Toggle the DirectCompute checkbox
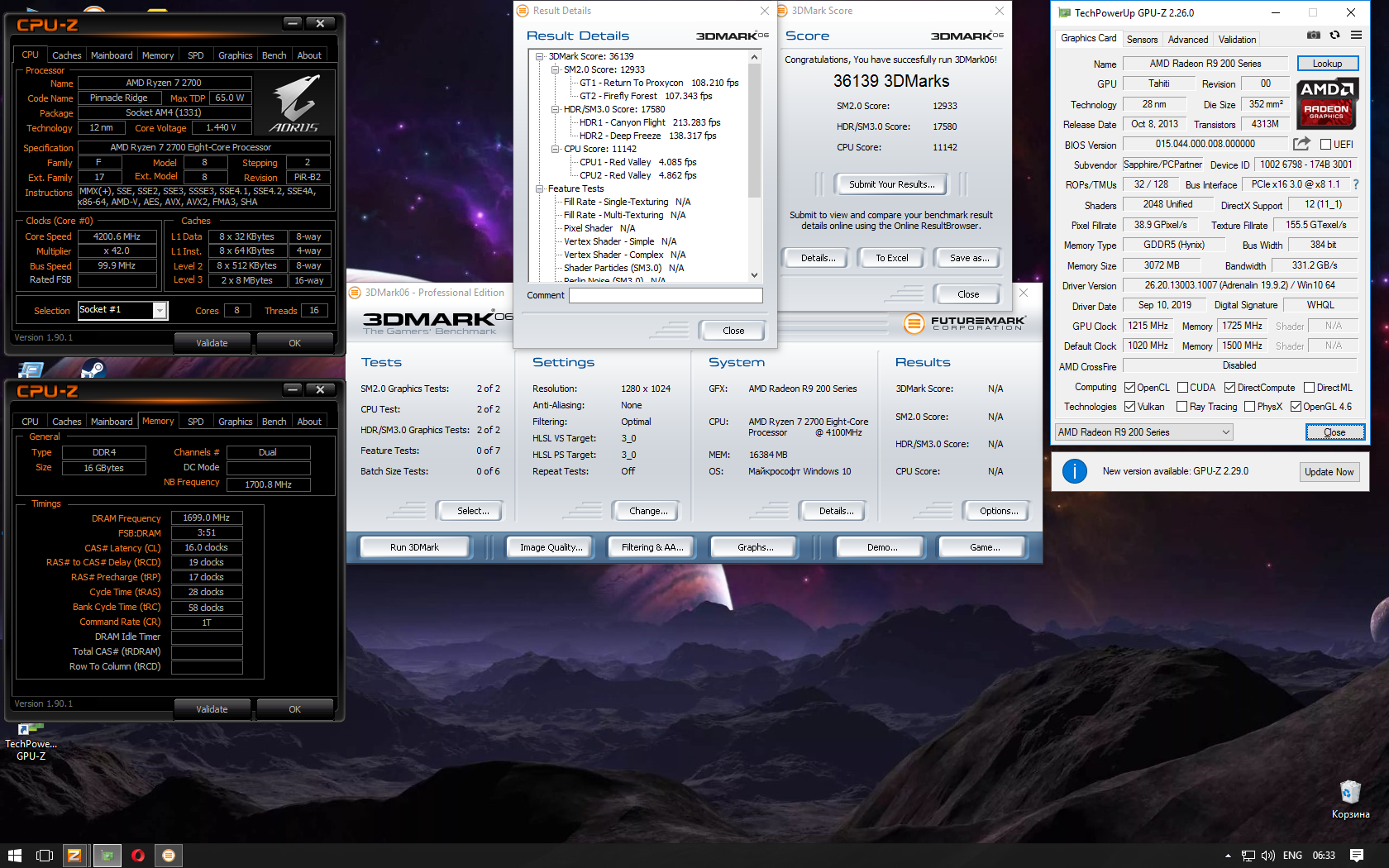 pos(1229,387)
